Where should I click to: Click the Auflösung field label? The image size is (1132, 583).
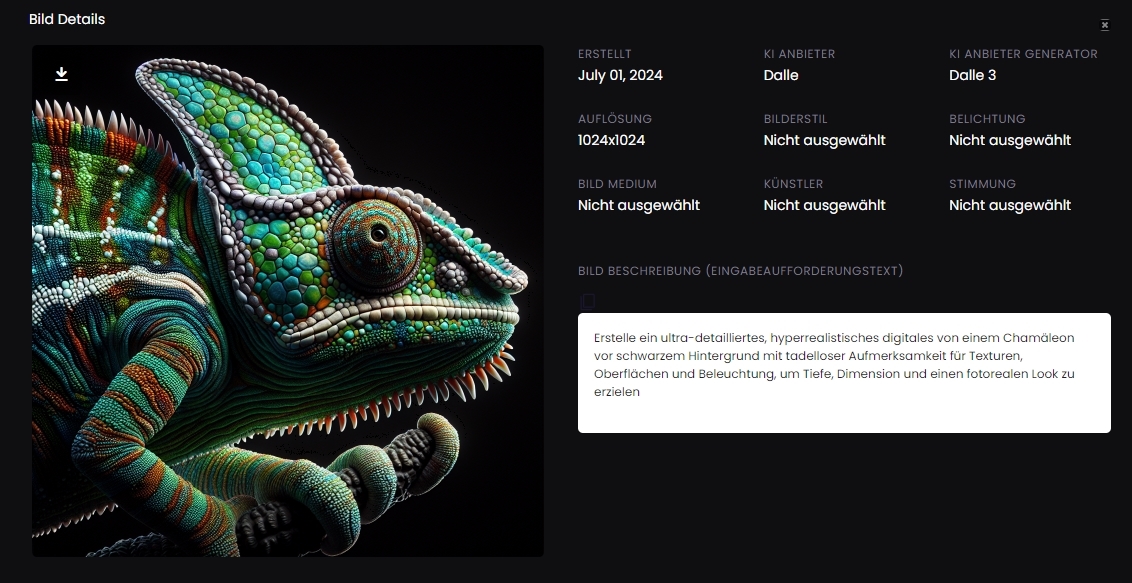point(614,119)
